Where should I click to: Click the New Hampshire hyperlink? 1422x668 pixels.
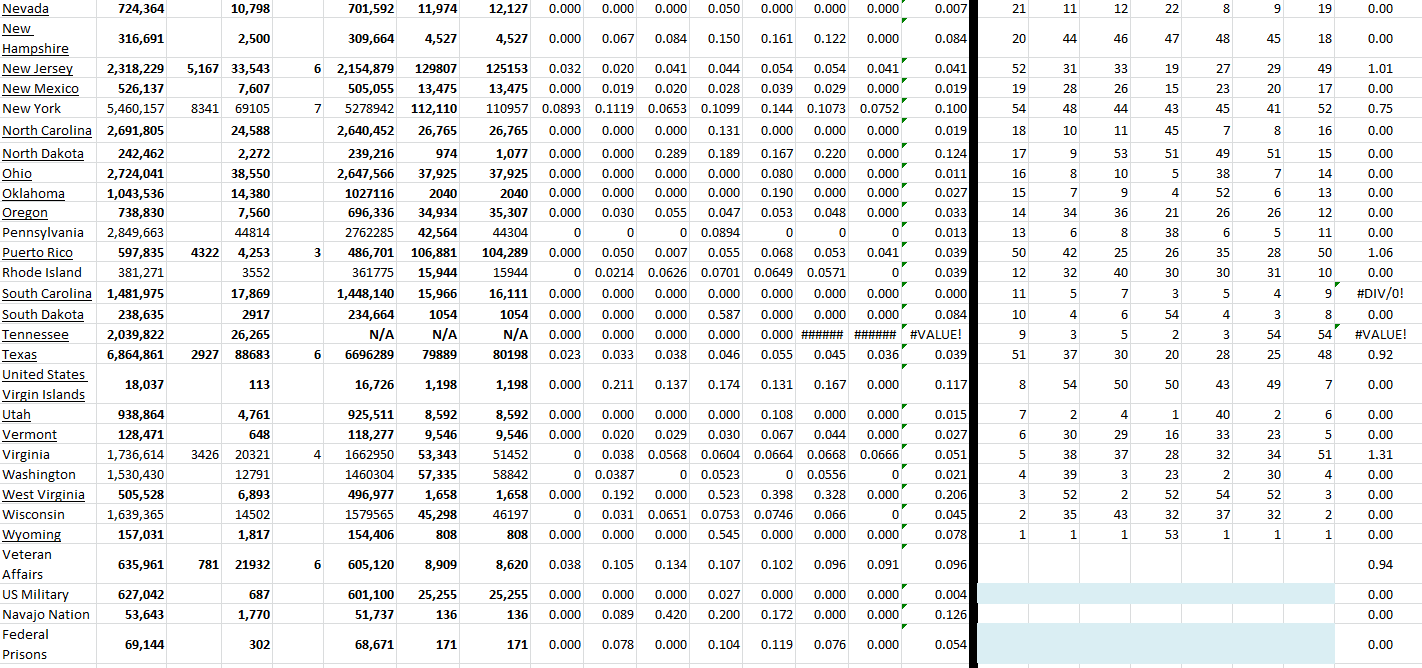point(35,39)
